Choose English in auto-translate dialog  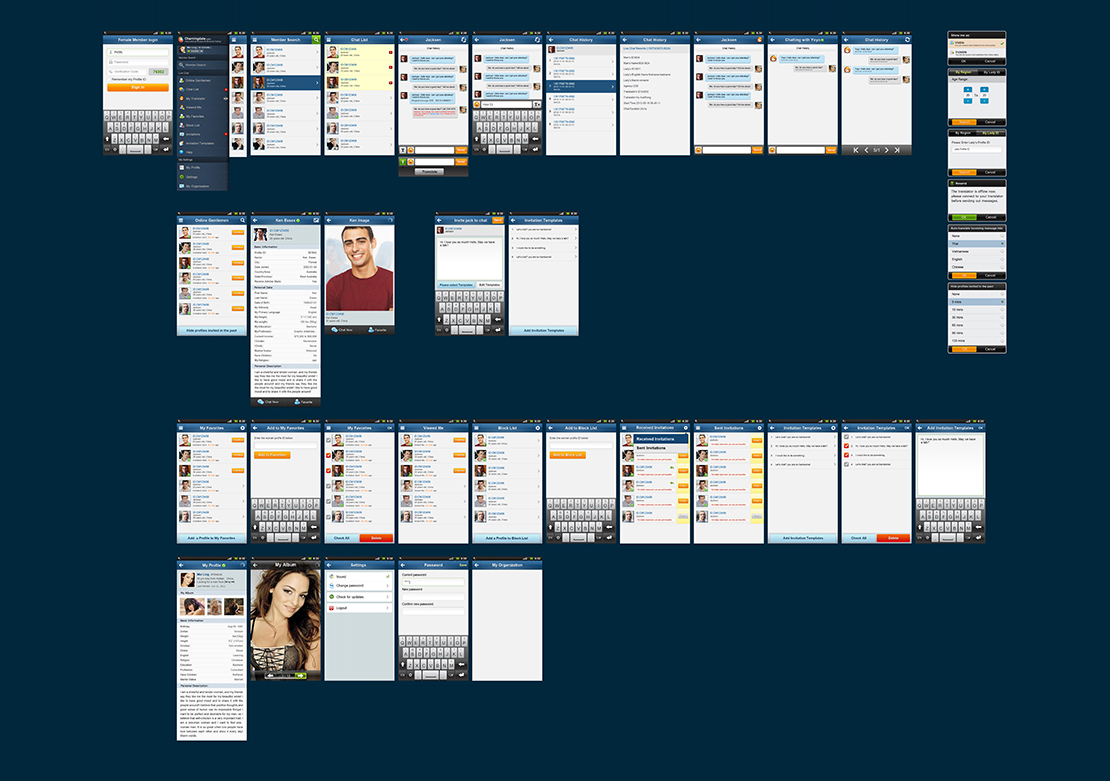click(977, 259)
